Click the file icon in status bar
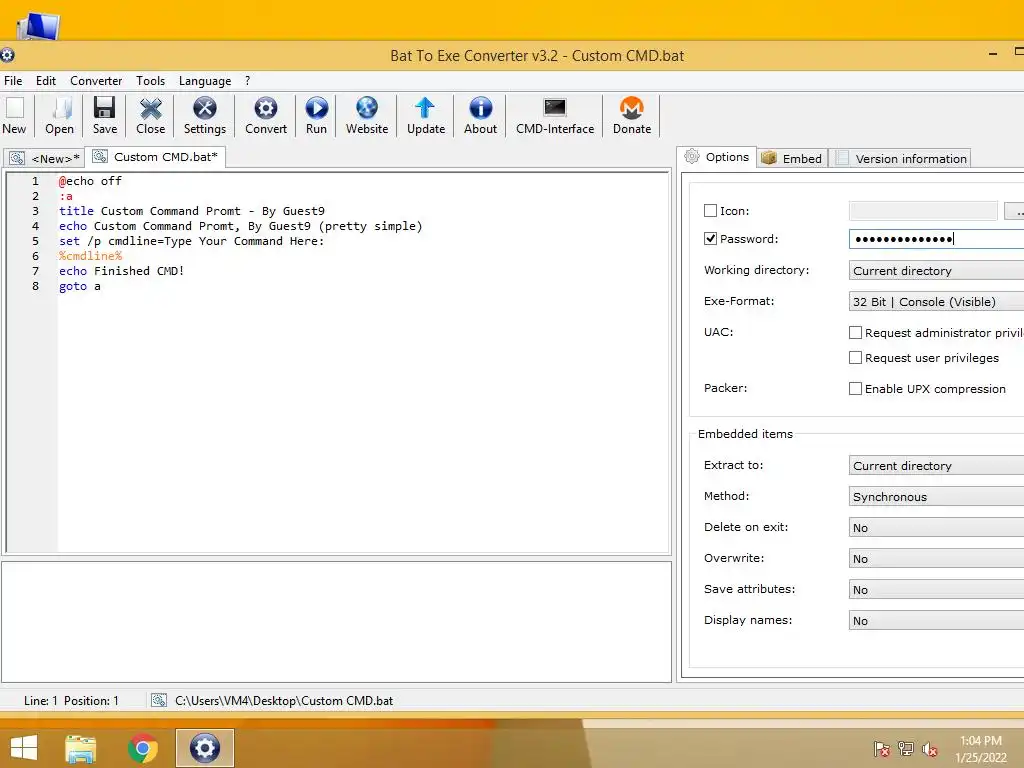The width and height of the screenshot is (1024, 768). (x=159, y=701)
